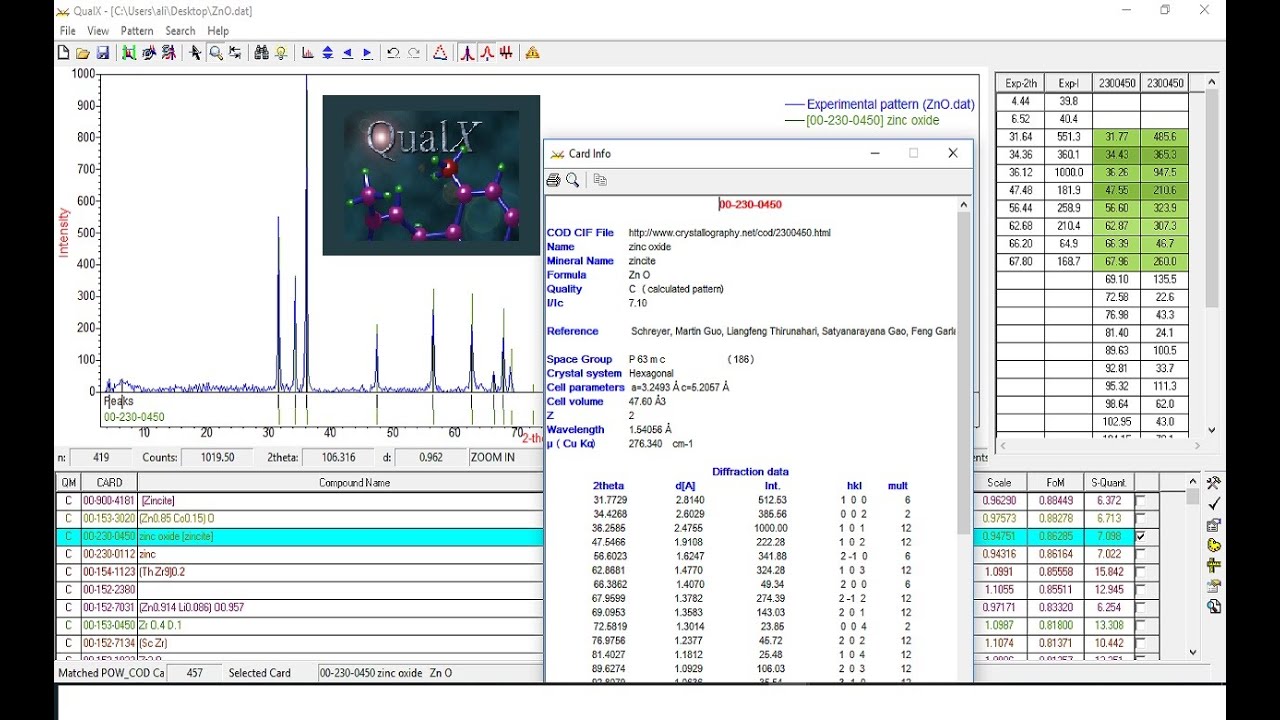The image size is (1280, 720).
Task: Open the Help menu
Action: pyautogui.click(x=218, y=31)
